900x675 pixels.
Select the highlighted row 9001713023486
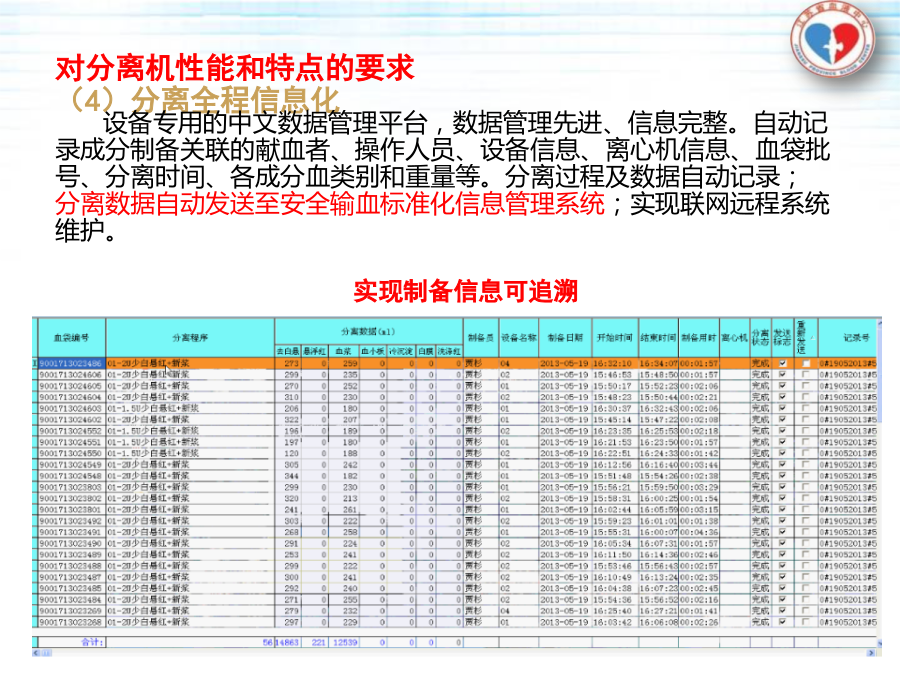point(457,363)
